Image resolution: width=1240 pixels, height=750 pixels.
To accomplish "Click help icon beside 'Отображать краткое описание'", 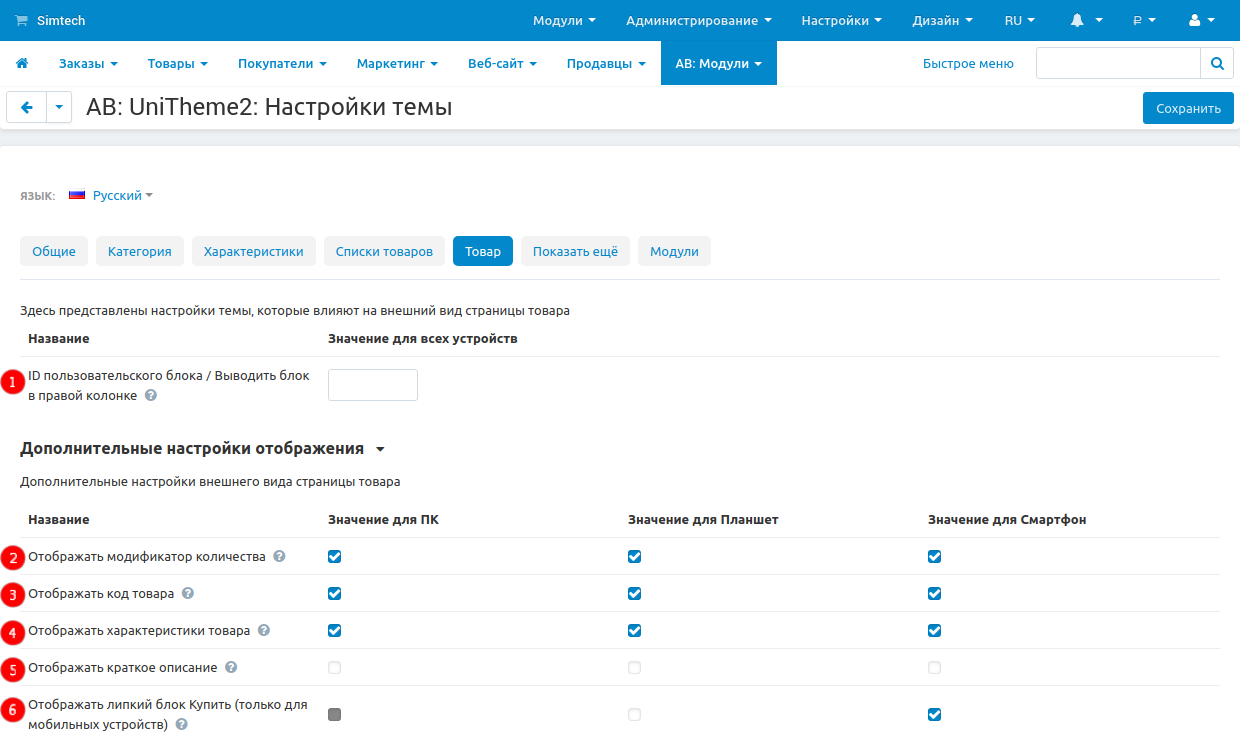I will [x=231, y=667].
